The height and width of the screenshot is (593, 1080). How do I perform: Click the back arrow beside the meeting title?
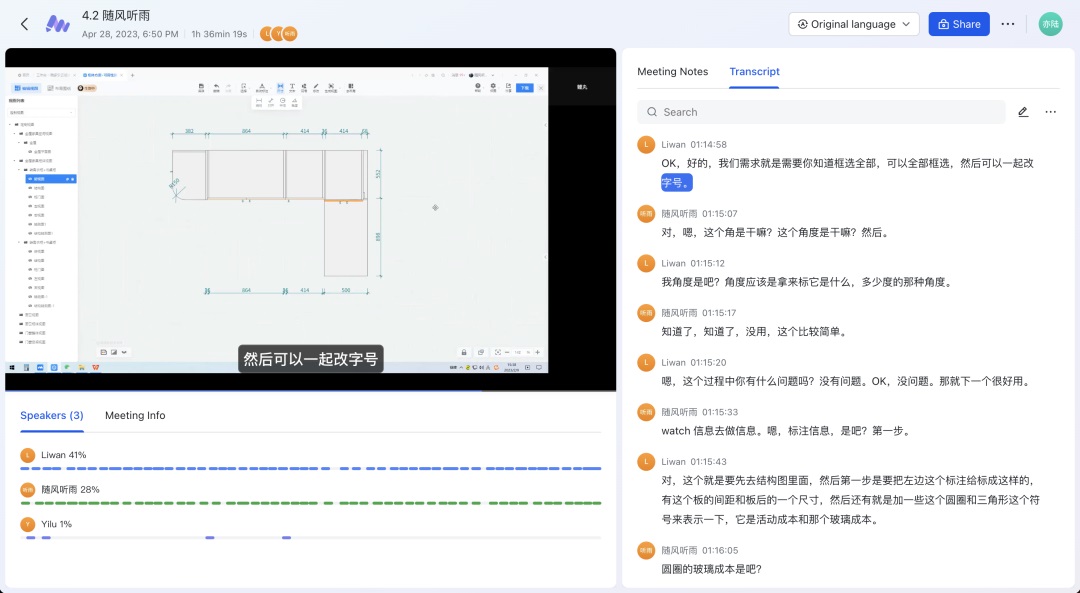tap(24, 23)
